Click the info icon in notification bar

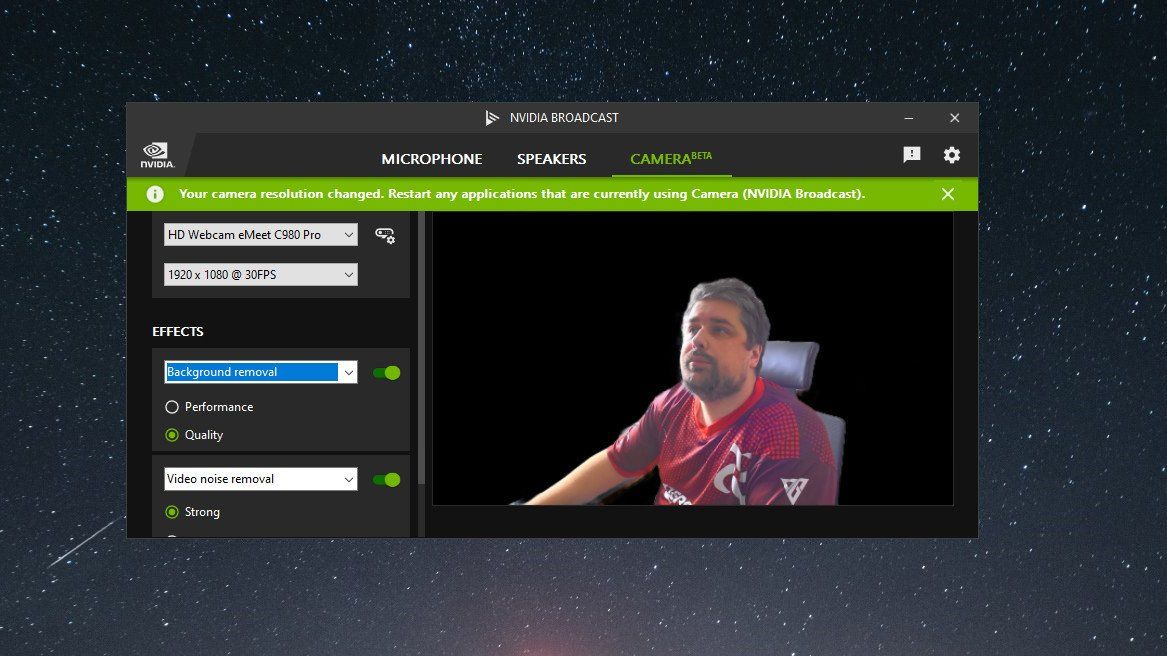pos(155,194)
